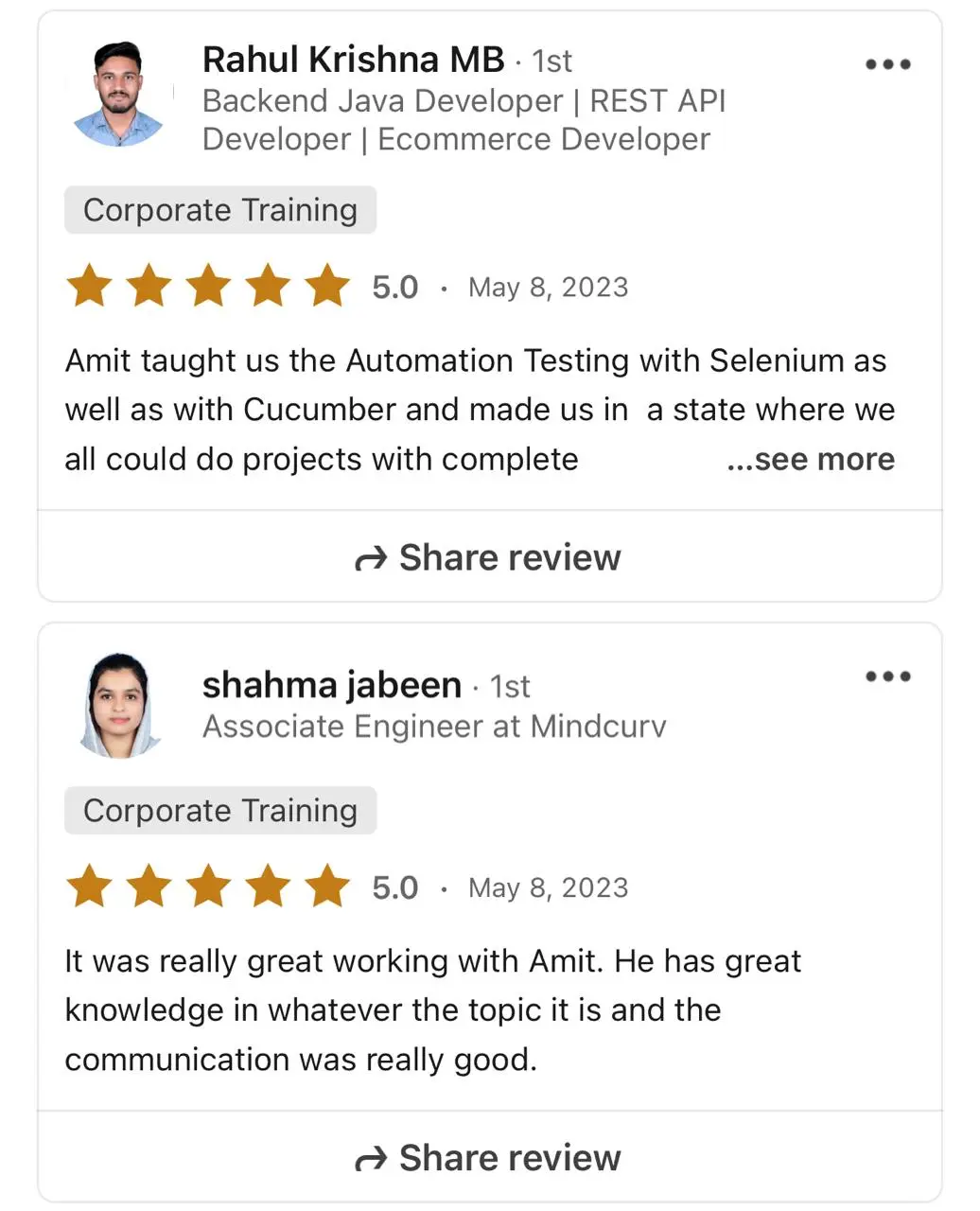
Task: Open Rahul Krishna MB's profile name link
Action: click(x=353, y=60)
